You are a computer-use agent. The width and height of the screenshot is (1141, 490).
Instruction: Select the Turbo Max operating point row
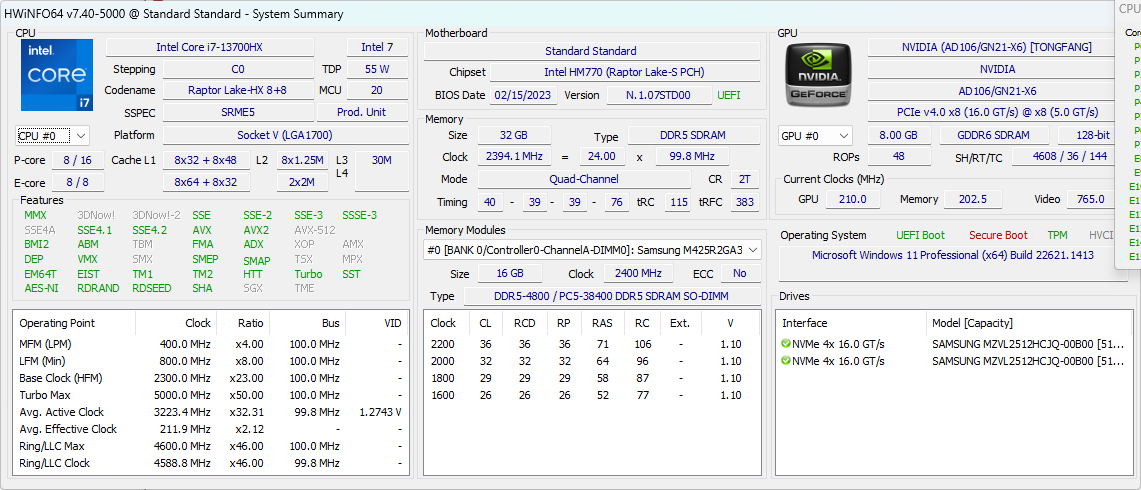210,395
